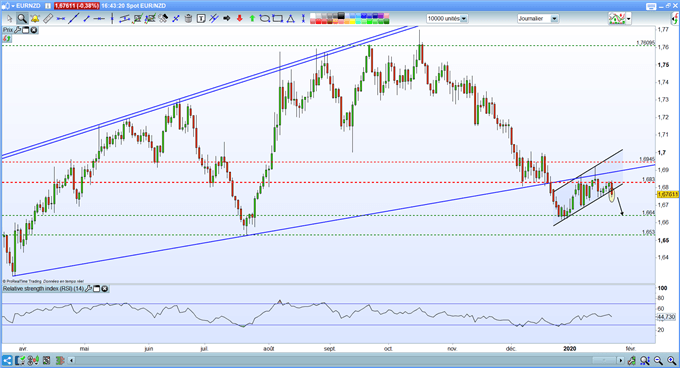Click the chart style candlestick button
The image size is (680, 368).
click(617, 18)
